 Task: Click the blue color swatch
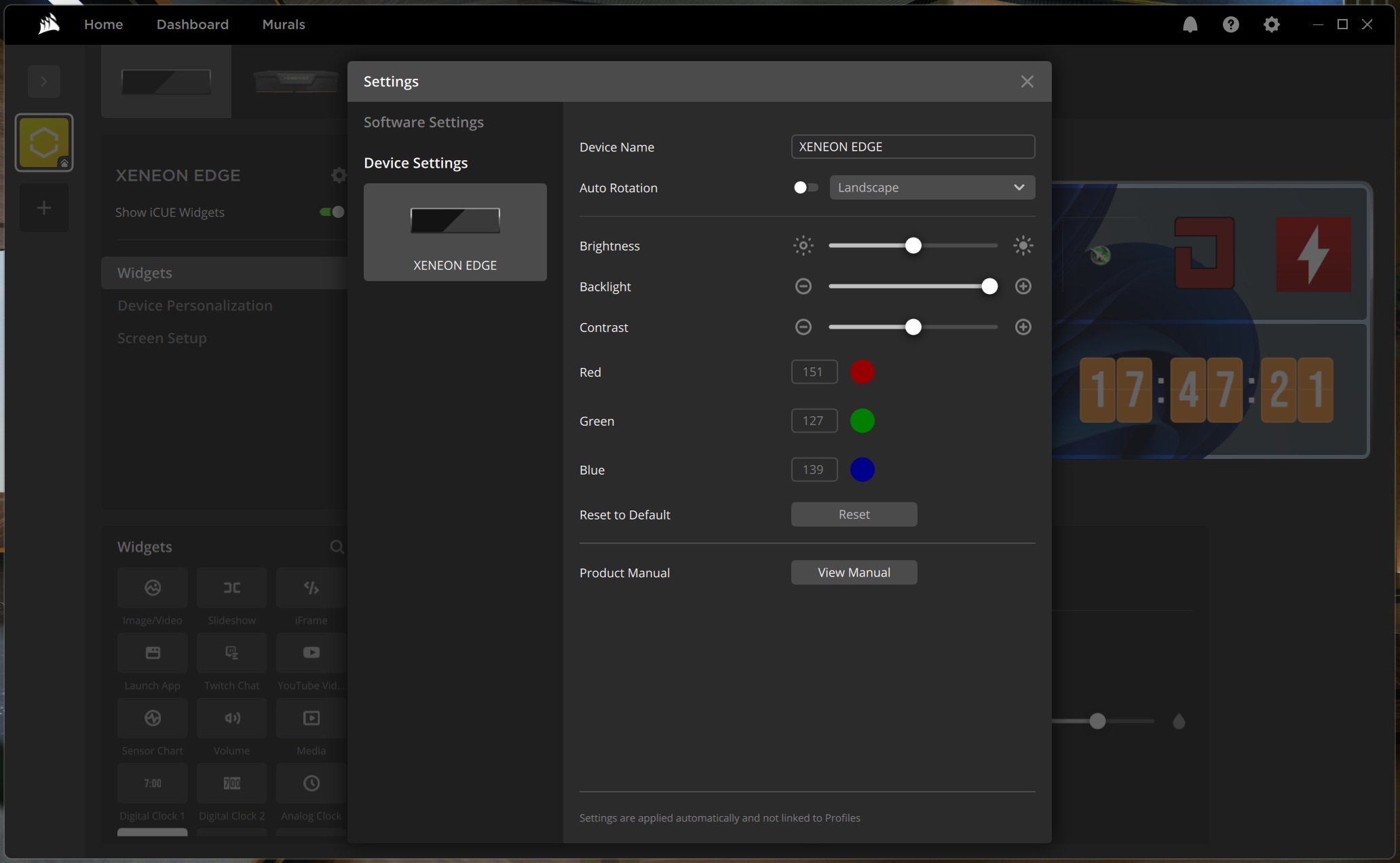[863, 470]
